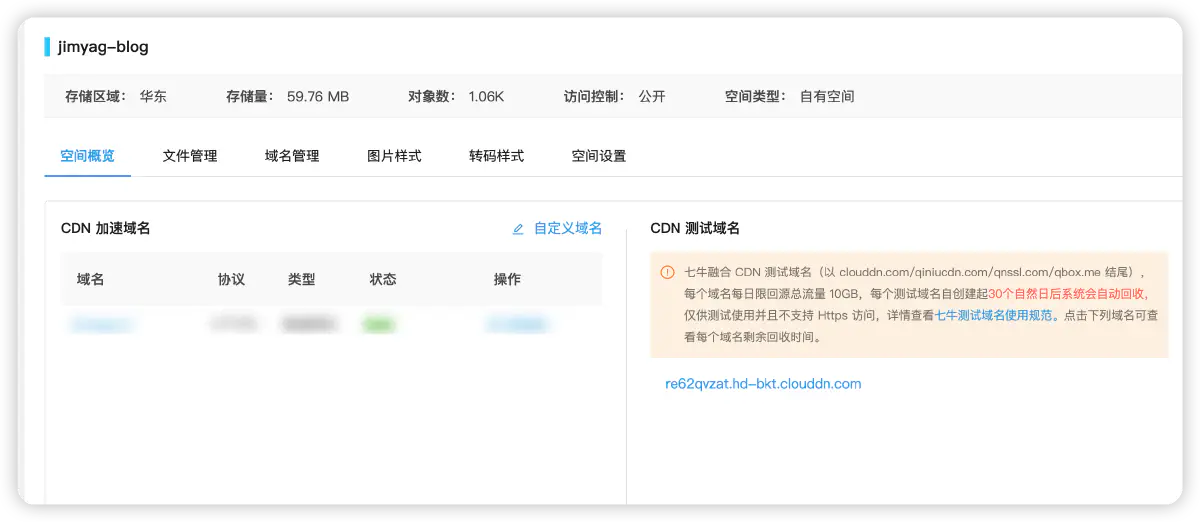Viewport: 1200px width, 522px height.
Task: Click the blurred domain name in table row
Action: point(102,324)
